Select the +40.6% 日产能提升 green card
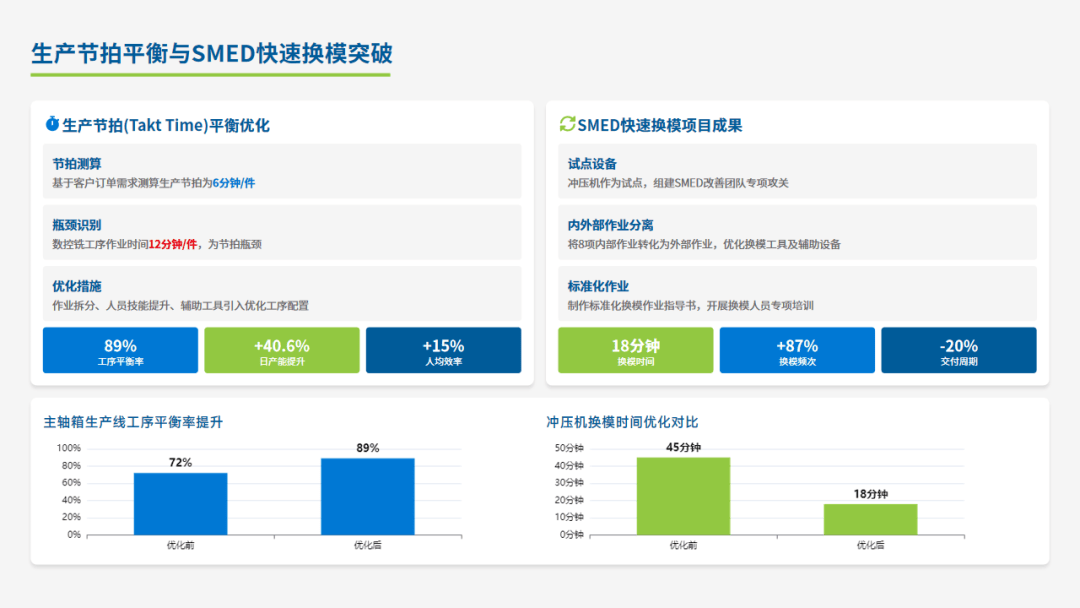 281,350
